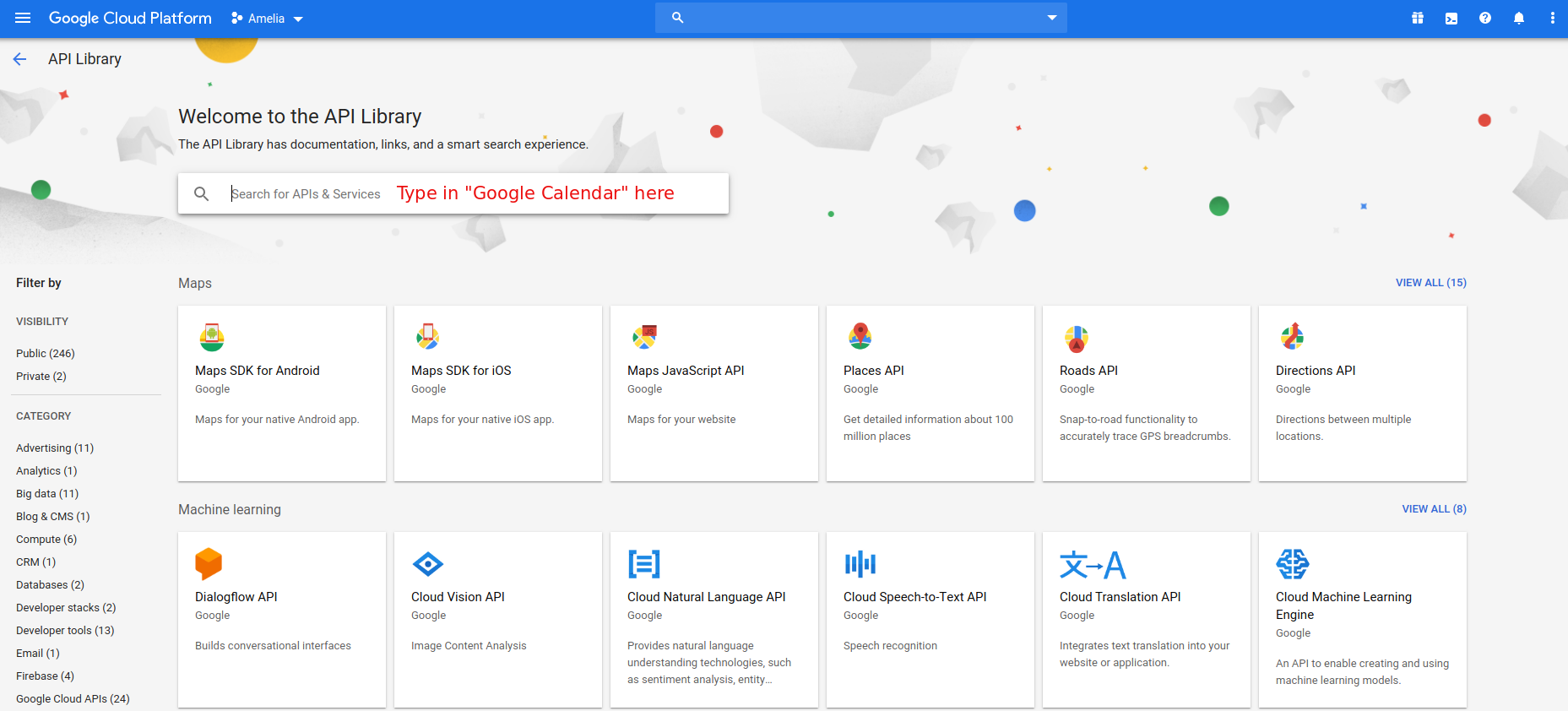View all 15 Maps APIs
Image resolution: width=1568 pixels, height=711 pixels.
click(x=1430, y=283)
